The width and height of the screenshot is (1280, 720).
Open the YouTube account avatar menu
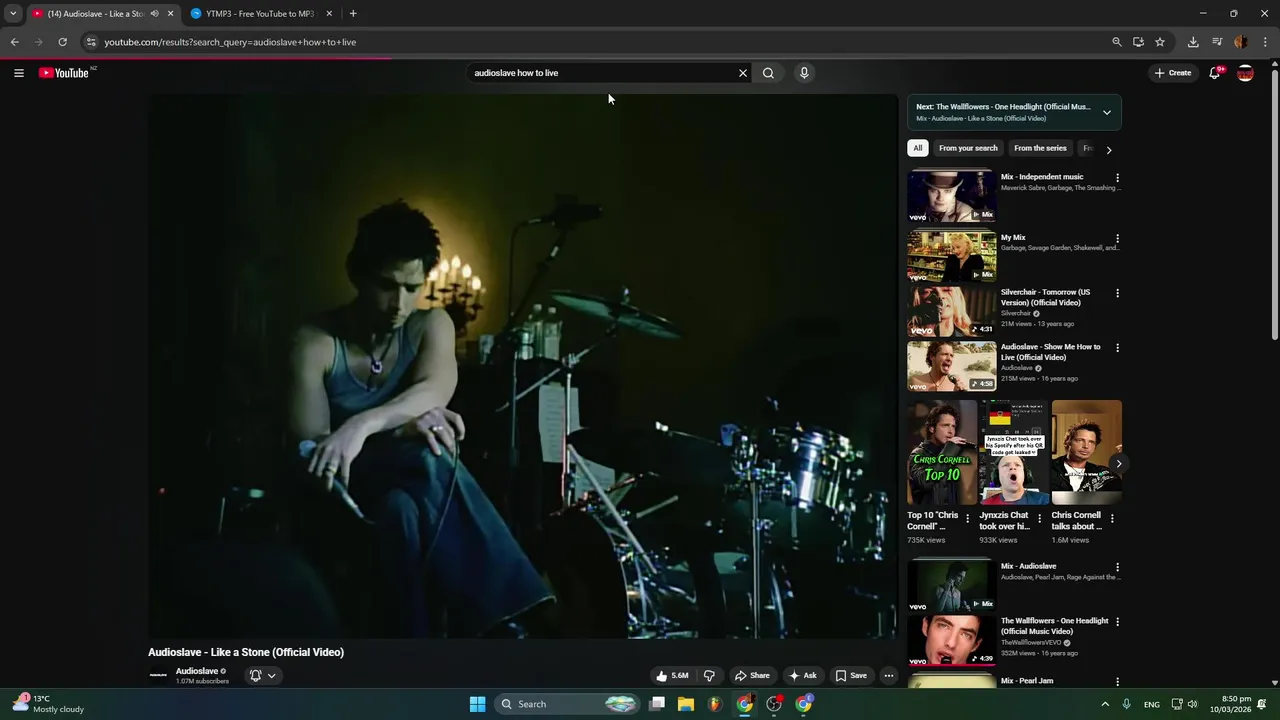(1246, 73)
